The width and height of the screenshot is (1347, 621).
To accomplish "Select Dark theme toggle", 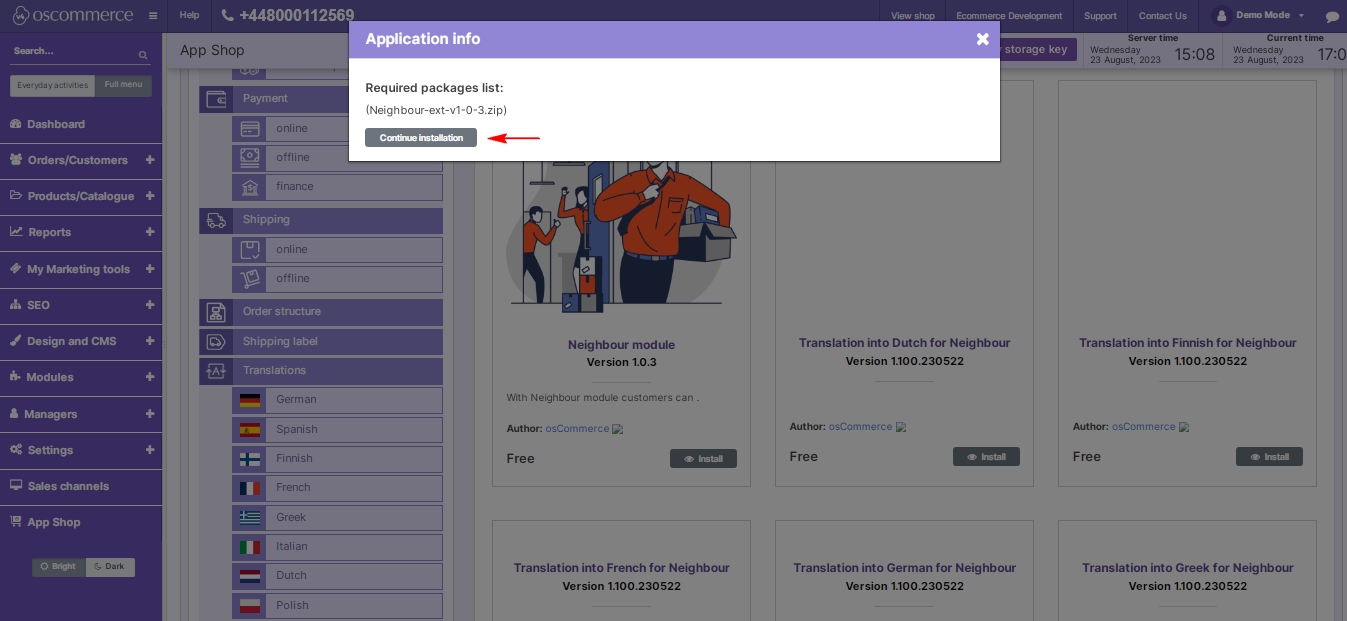I will 110,567.
